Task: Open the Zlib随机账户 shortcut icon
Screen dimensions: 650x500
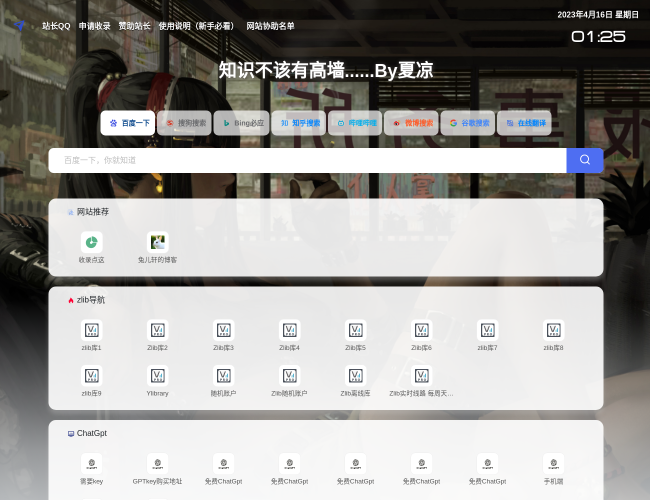Action: click(x=289, y=376)
